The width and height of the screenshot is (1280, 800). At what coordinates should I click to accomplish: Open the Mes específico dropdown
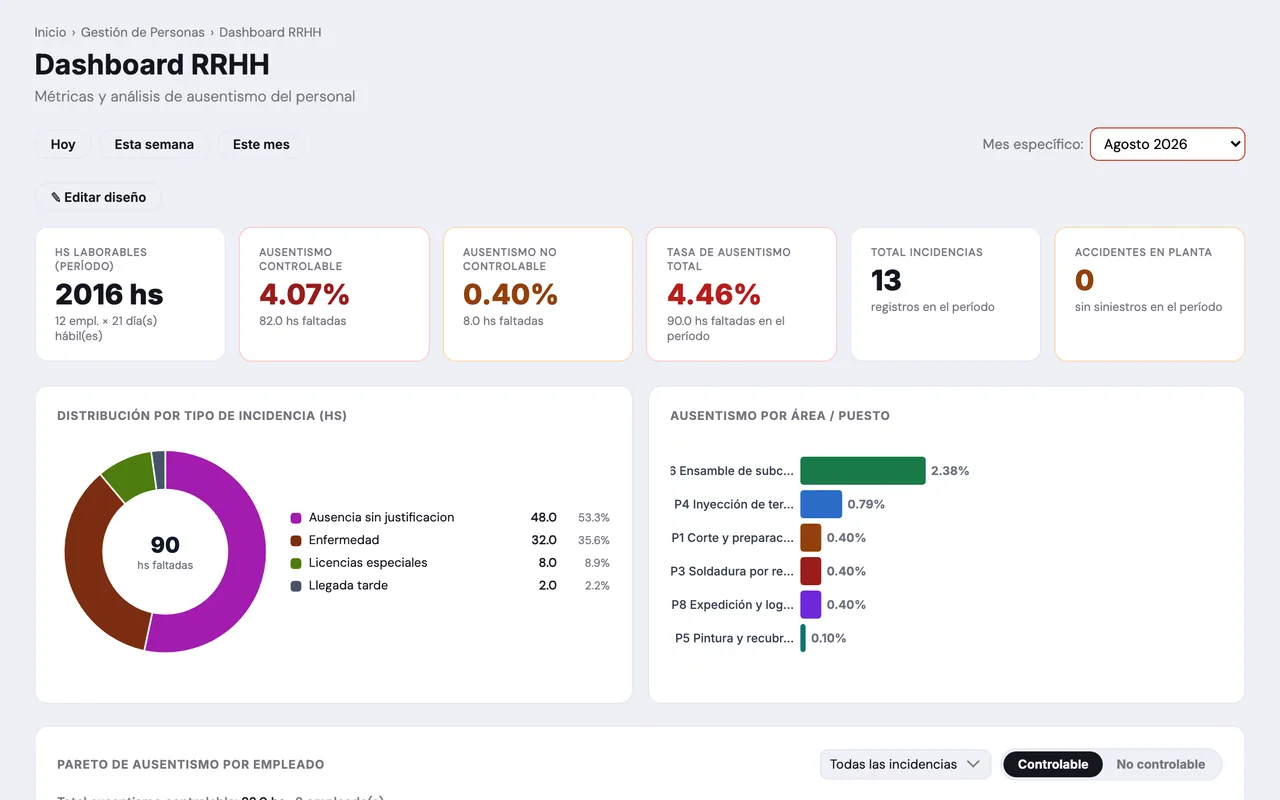point(1167,144)
